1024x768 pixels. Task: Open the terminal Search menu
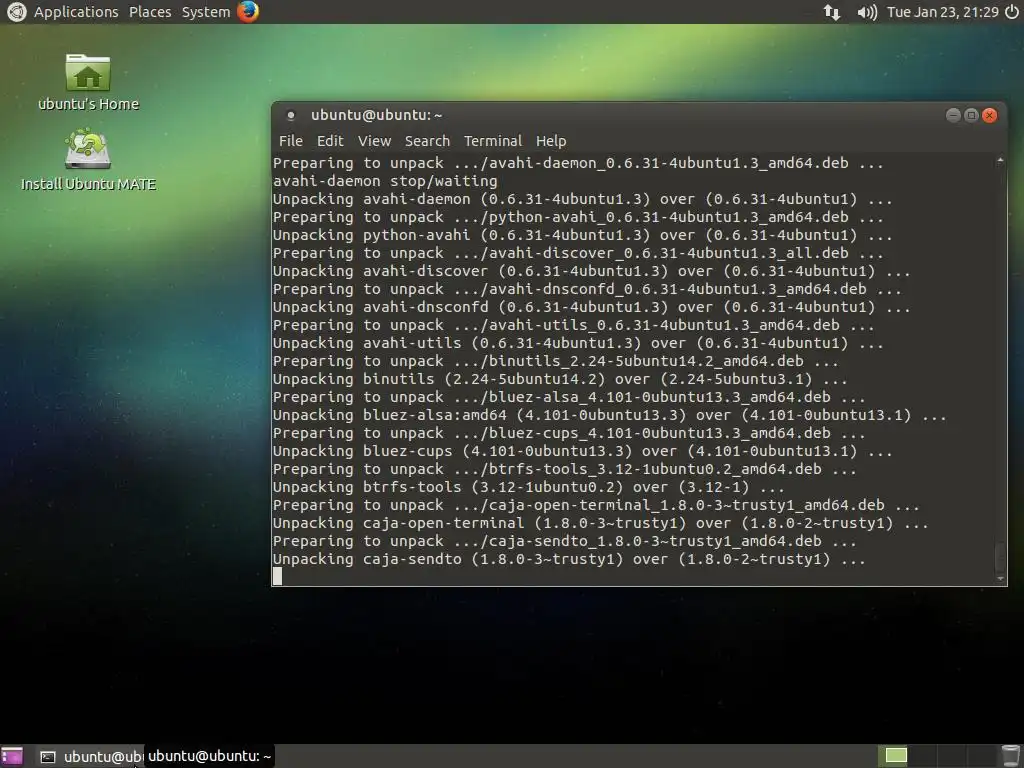click(427, 140)
